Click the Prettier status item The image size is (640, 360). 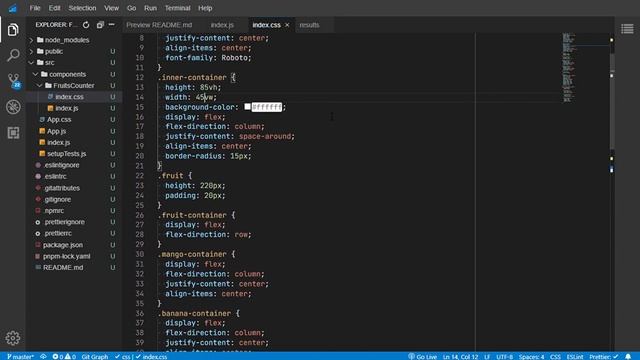click(x=604, y=356)
